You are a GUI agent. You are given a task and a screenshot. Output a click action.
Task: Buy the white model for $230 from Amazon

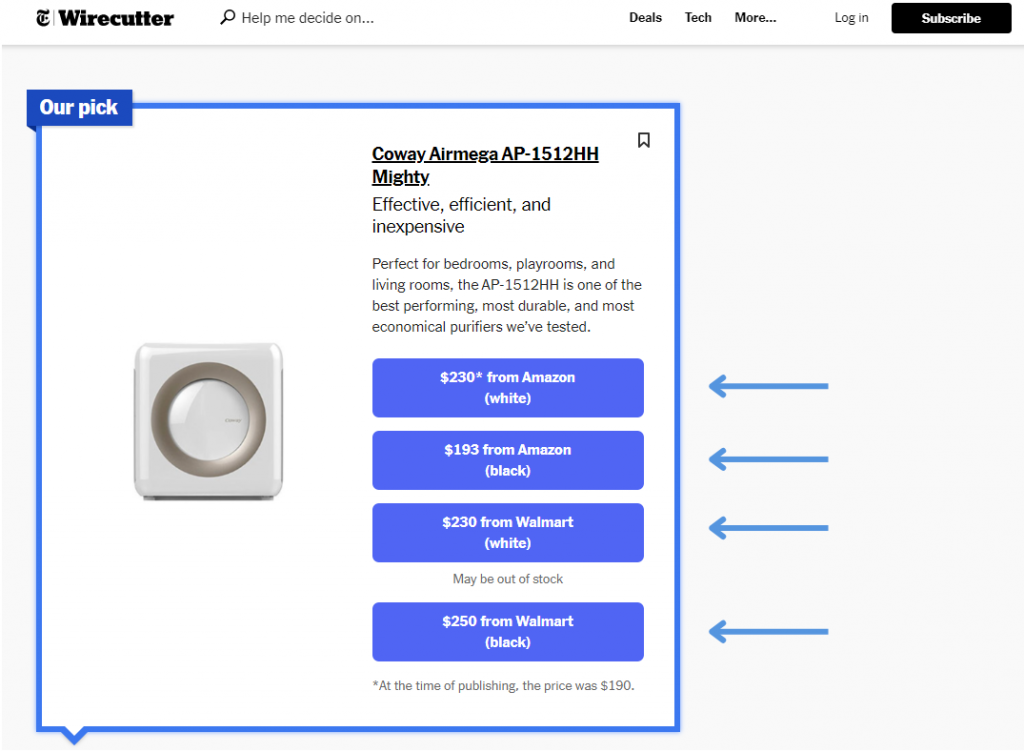[508, 388]
